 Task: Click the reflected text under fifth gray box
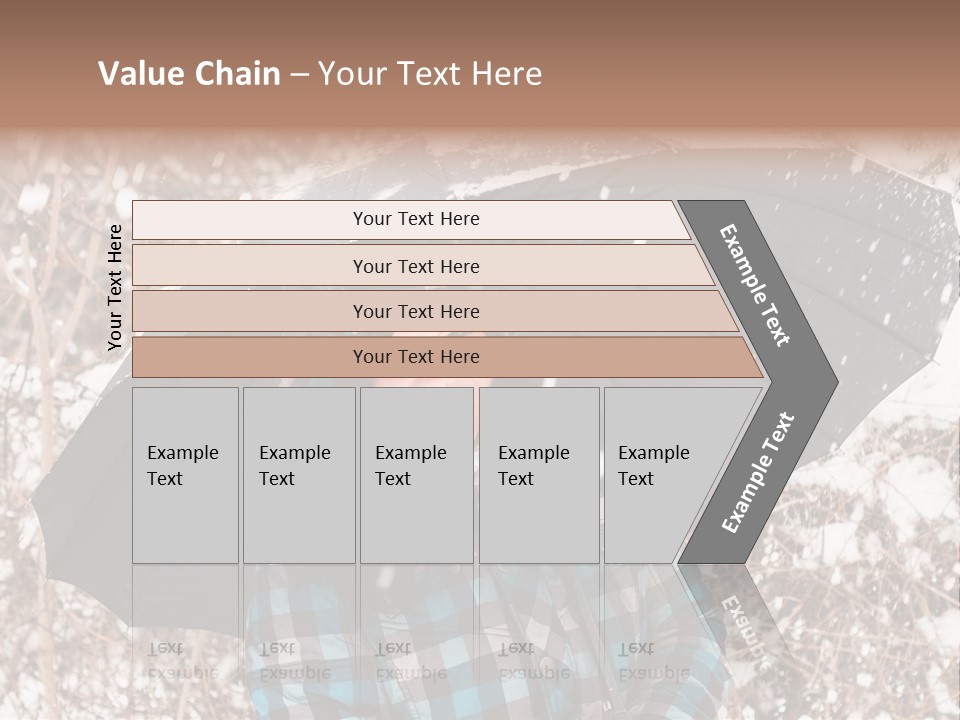coord(653,661)
